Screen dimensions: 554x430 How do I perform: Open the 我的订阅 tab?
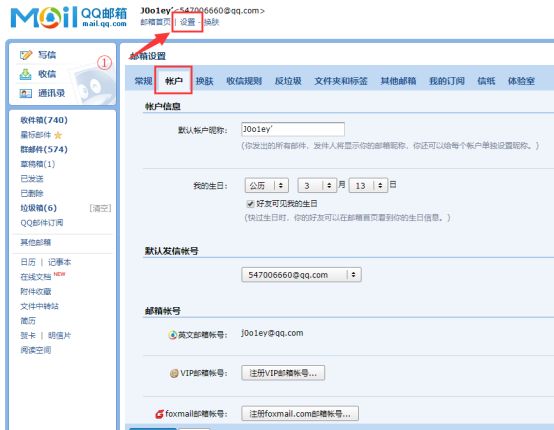447,81
